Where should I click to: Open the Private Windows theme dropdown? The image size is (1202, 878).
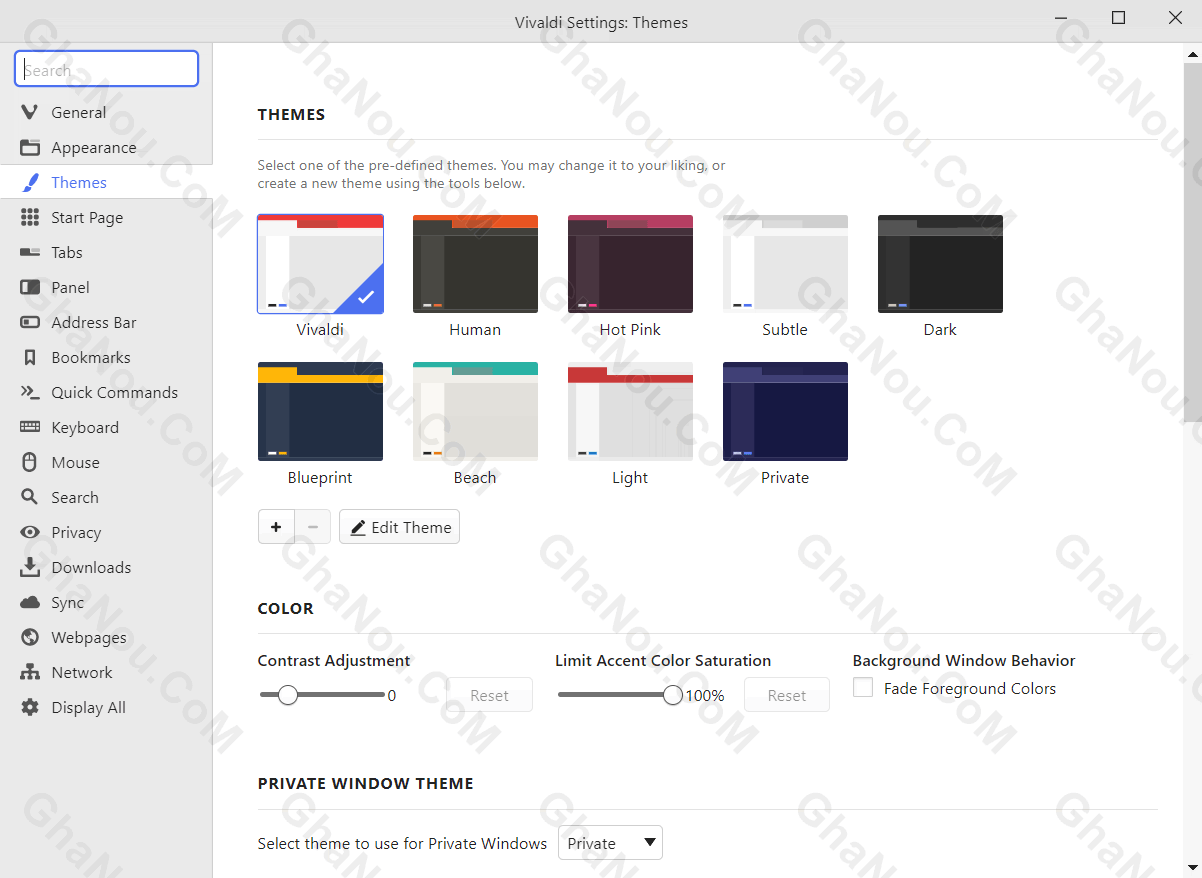coord(610,843)
